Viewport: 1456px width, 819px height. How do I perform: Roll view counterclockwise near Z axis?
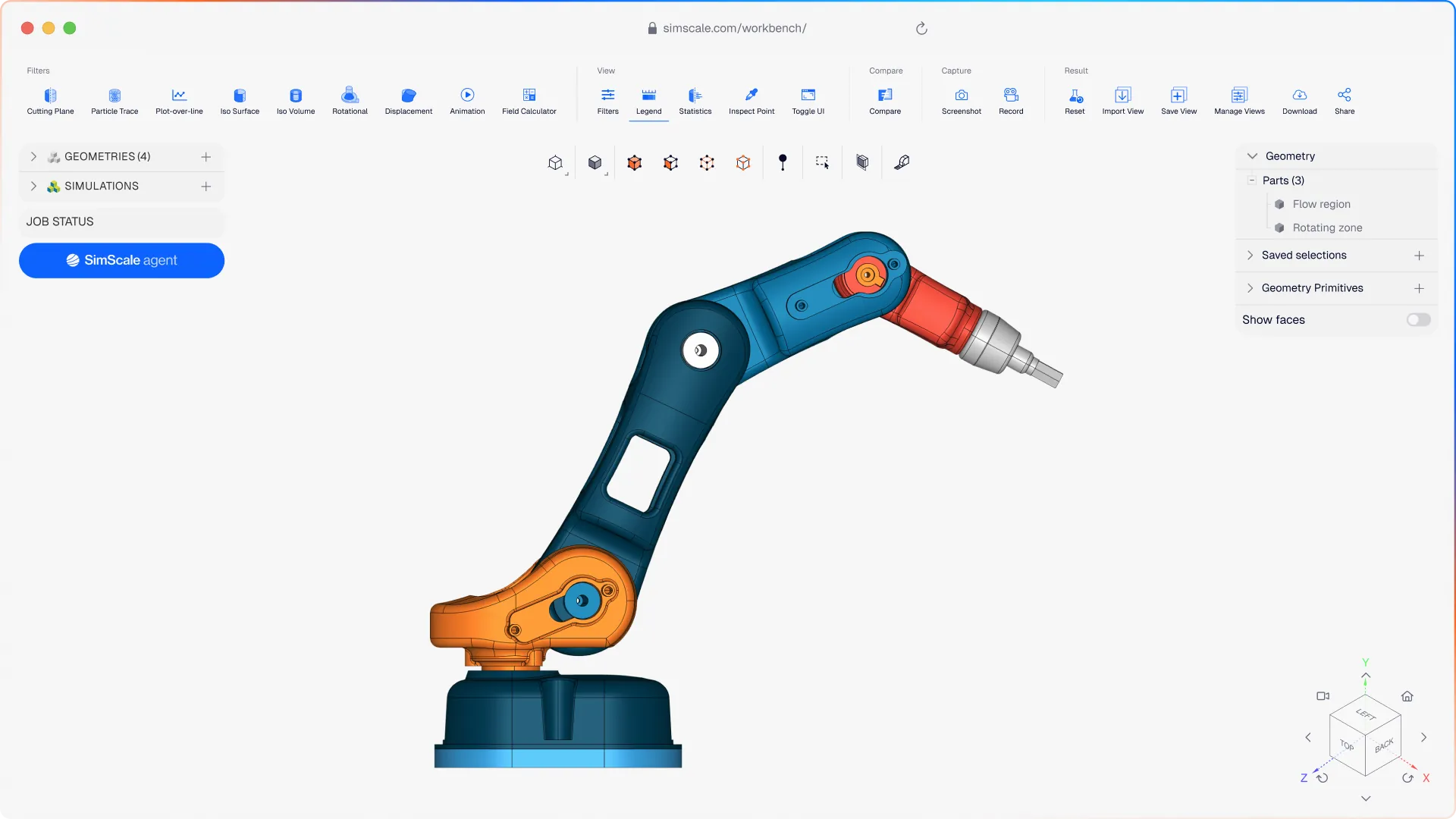1323,778
